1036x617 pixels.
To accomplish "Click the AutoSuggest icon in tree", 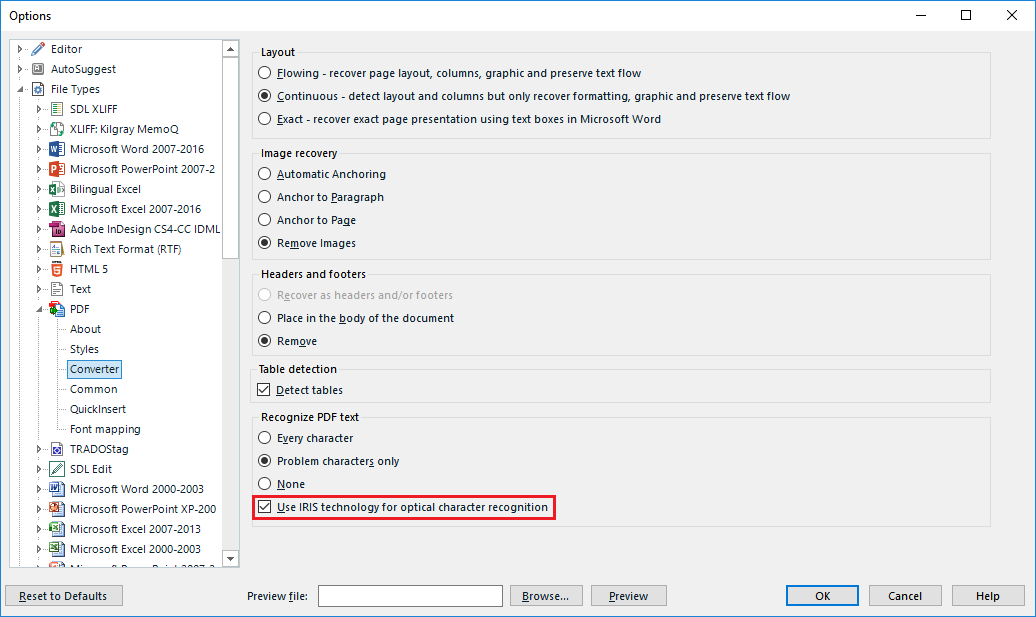I will (38, 69).
